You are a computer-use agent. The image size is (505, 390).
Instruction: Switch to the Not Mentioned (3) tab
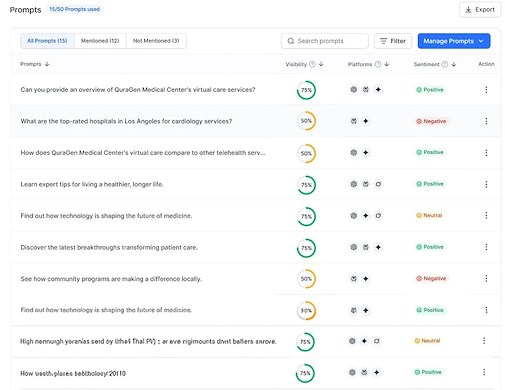point(156,41)
